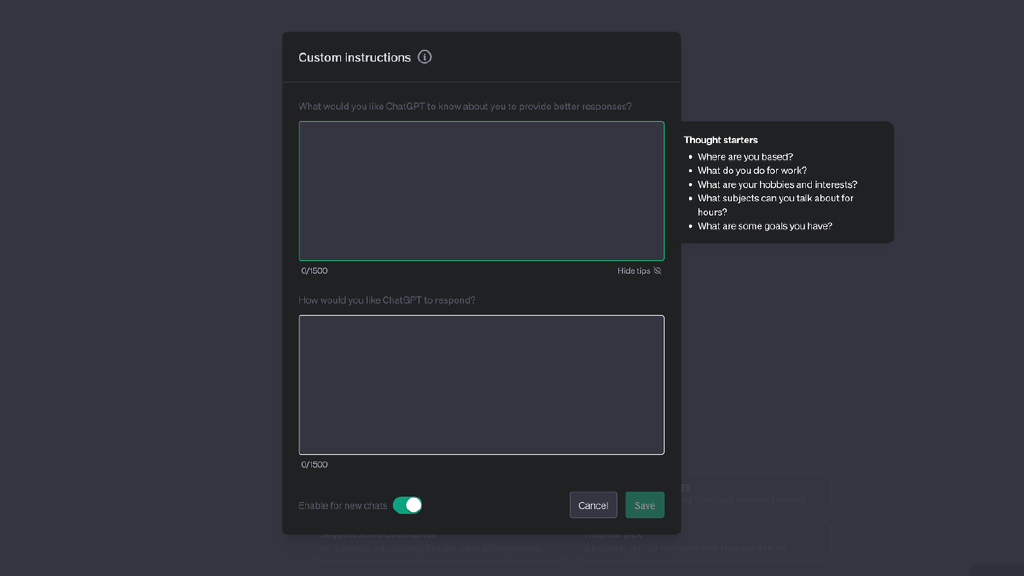Select 'What are some goals you have?' tip

coord(765,226)
